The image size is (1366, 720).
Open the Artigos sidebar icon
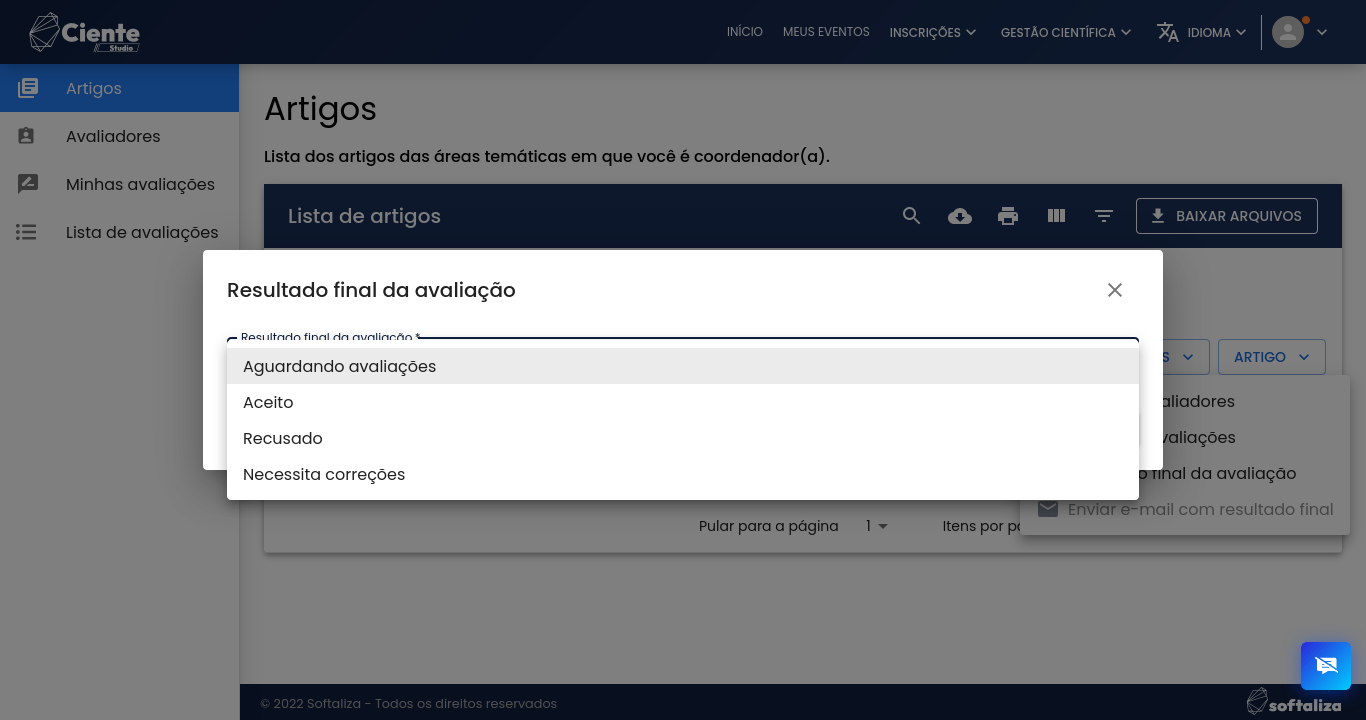[x=28, y=88]
